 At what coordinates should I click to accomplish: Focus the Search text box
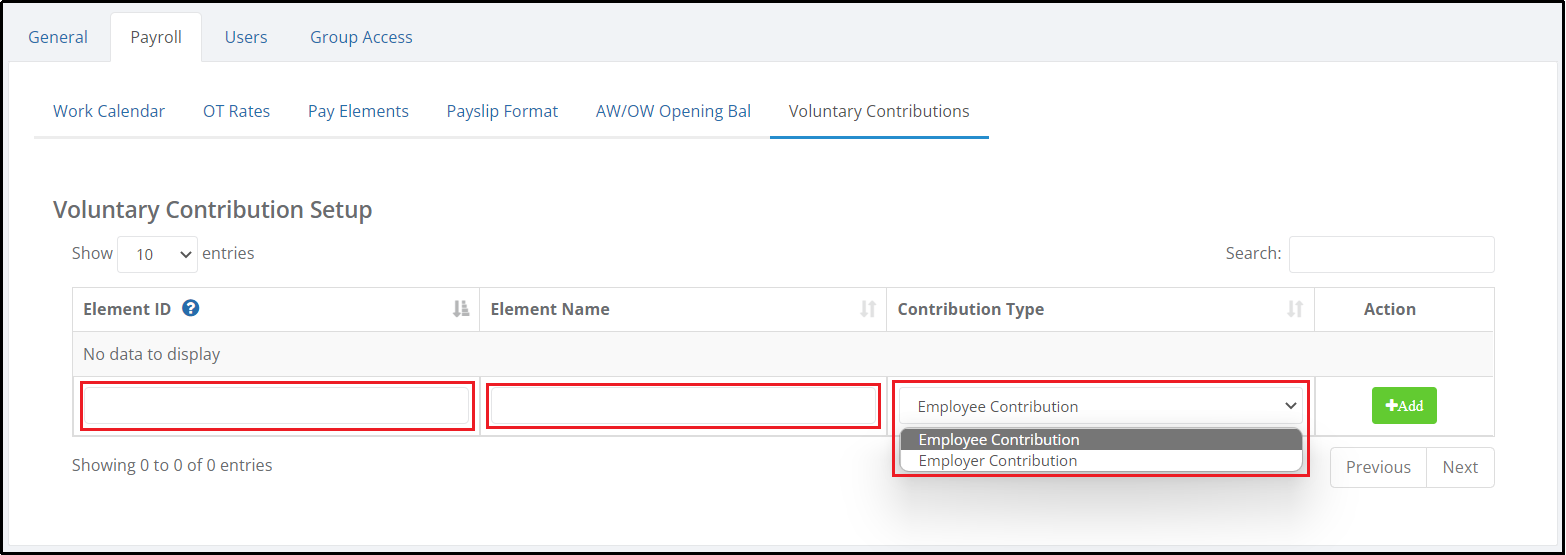click(x=1392, y=254)
